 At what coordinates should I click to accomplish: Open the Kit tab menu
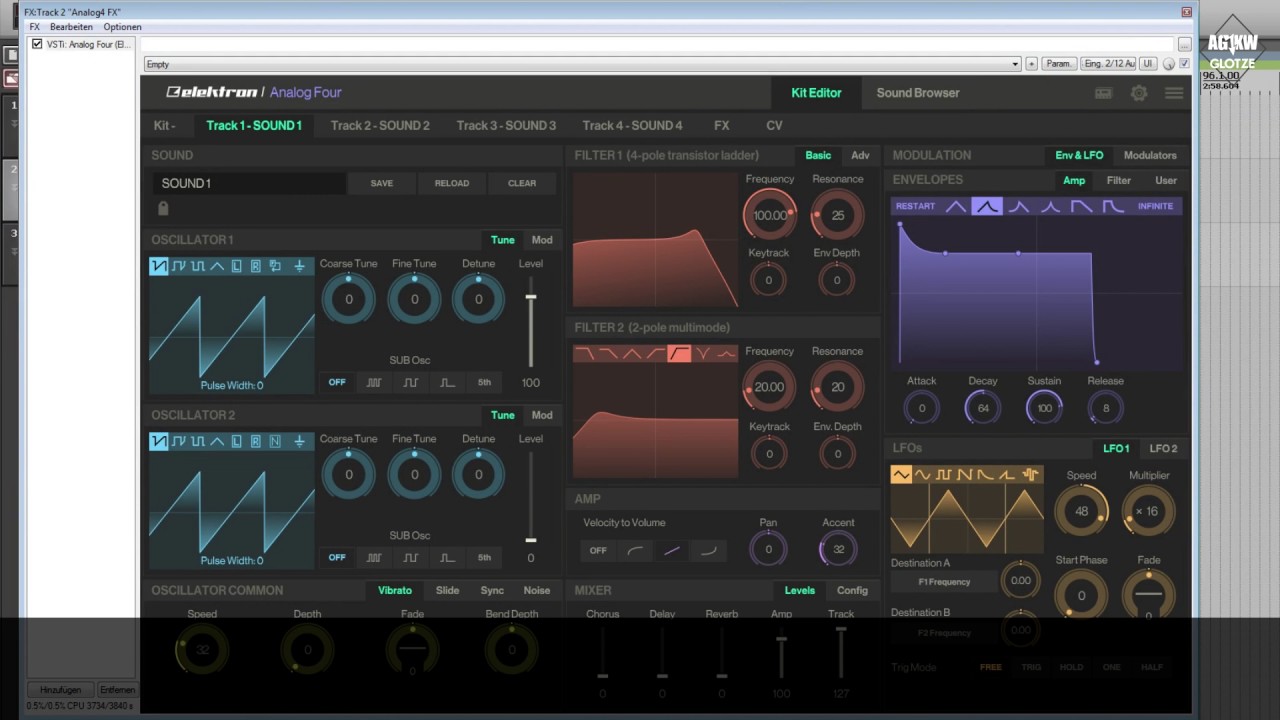165,125
